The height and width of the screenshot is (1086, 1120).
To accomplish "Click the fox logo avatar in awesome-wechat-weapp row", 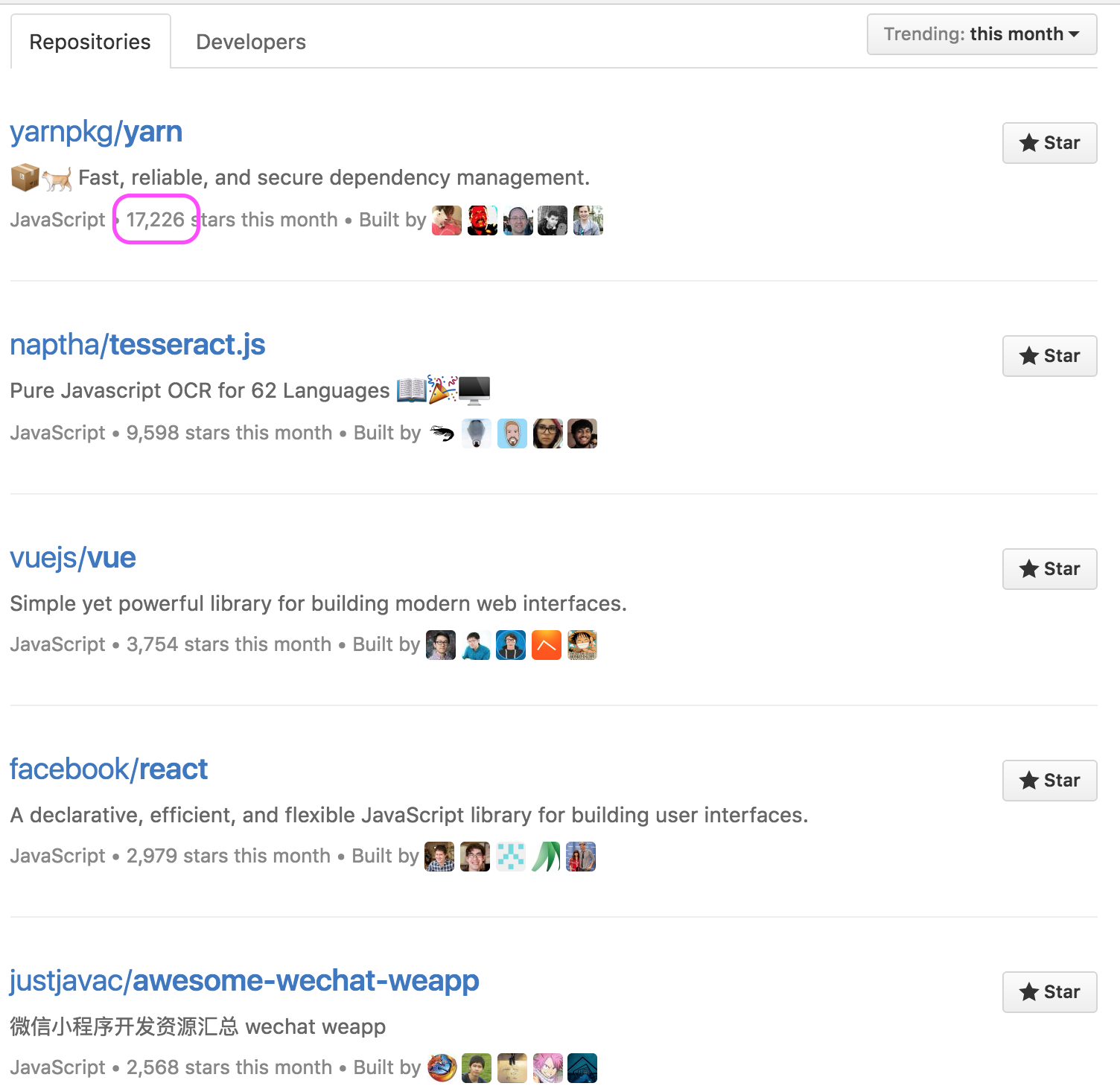I will pos(442,1068).
